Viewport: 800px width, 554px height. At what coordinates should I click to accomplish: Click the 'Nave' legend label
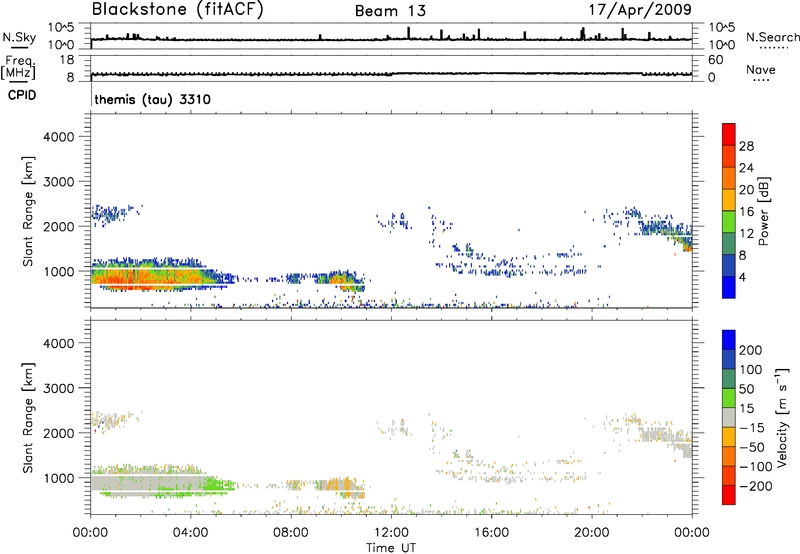tap(761, 70)
